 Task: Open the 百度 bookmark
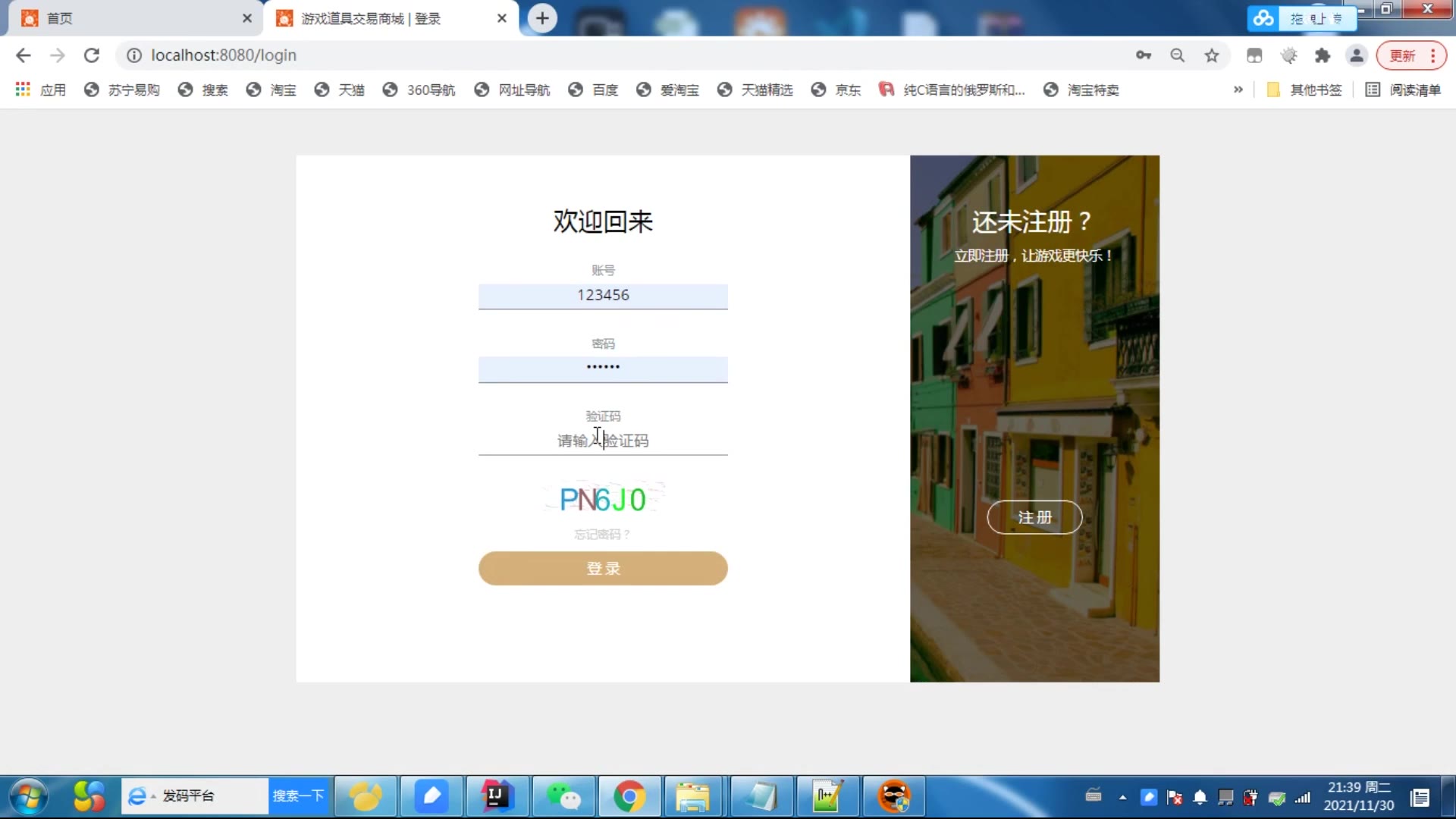[x=594, y=89]
